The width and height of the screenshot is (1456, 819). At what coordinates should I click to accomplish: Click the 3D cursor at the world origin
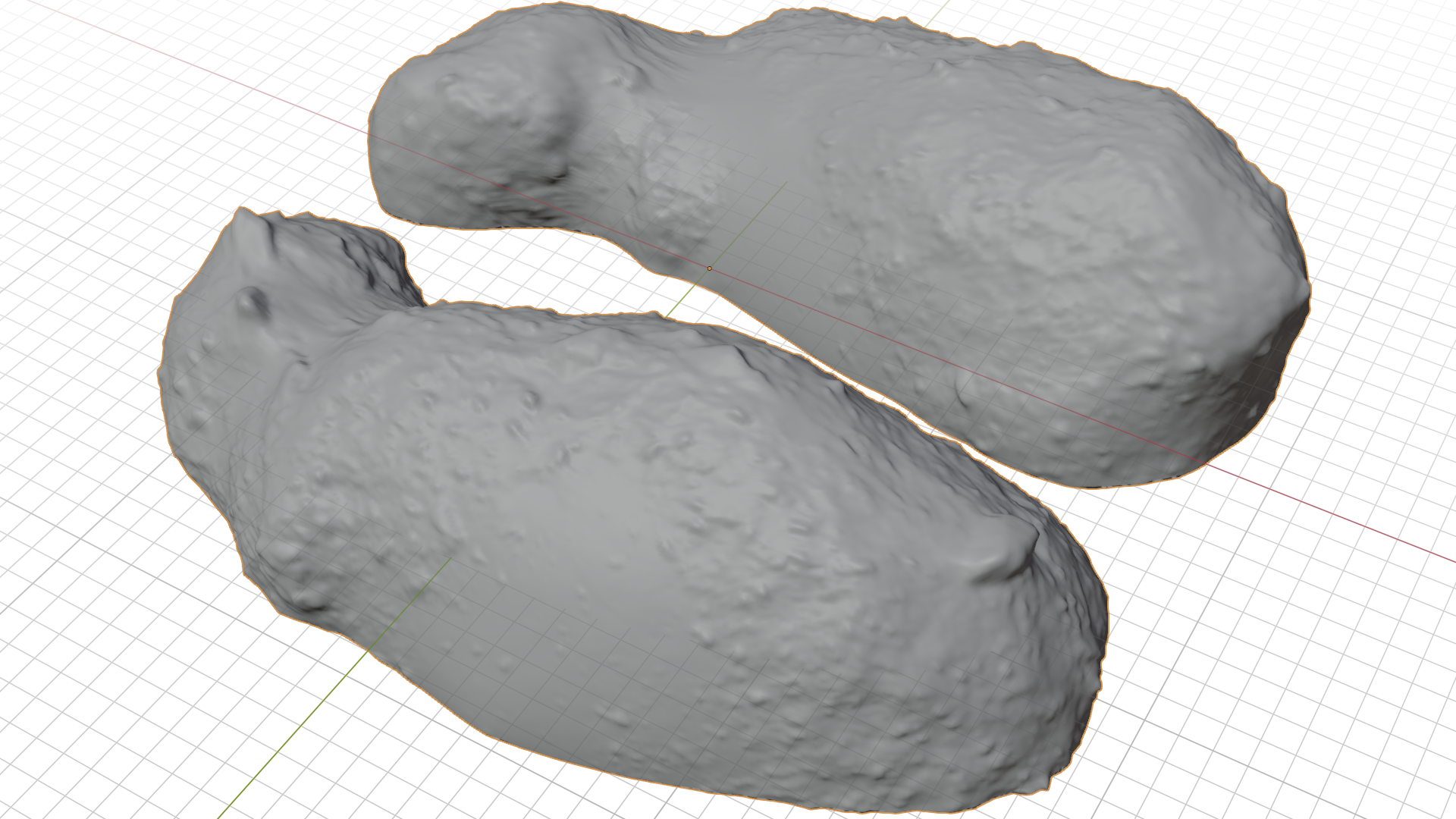711,269
